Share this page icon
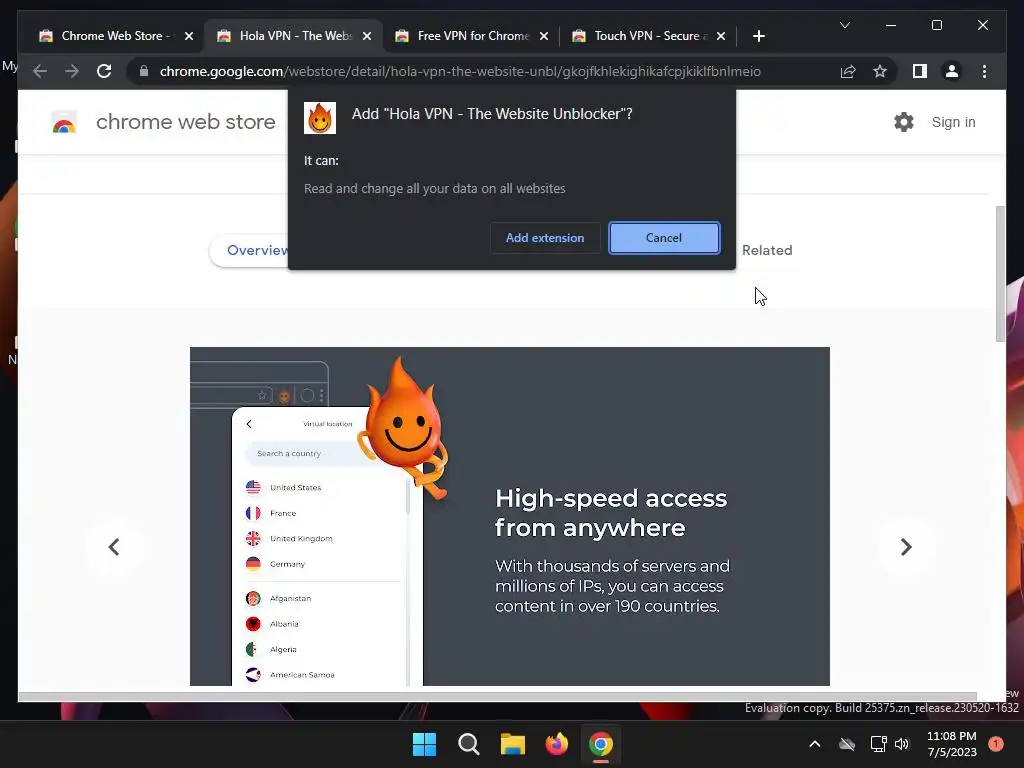Image resolution: width=1024 pixels, height=768 pixels. (848, 71)
